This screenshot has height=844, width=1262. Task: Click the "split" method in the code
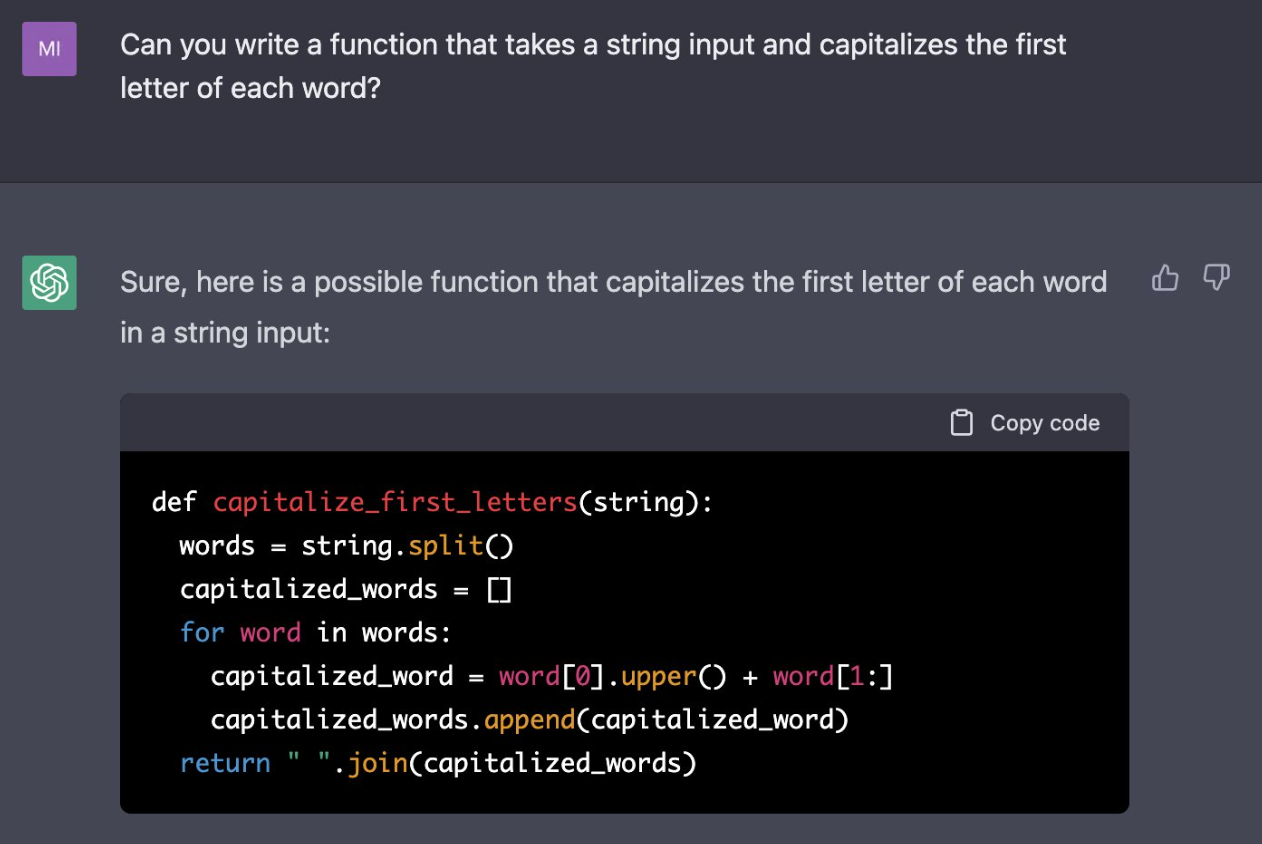pos(445,546)
